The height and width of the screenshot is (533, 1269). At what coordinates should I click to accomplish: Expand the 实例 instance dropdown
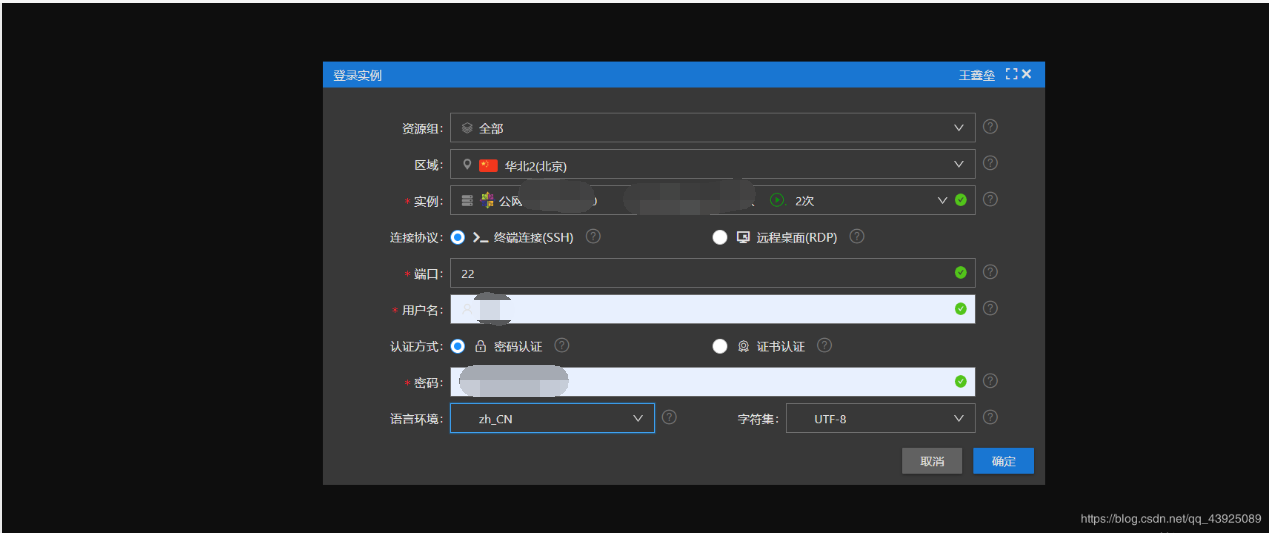[x=712, y=200]
